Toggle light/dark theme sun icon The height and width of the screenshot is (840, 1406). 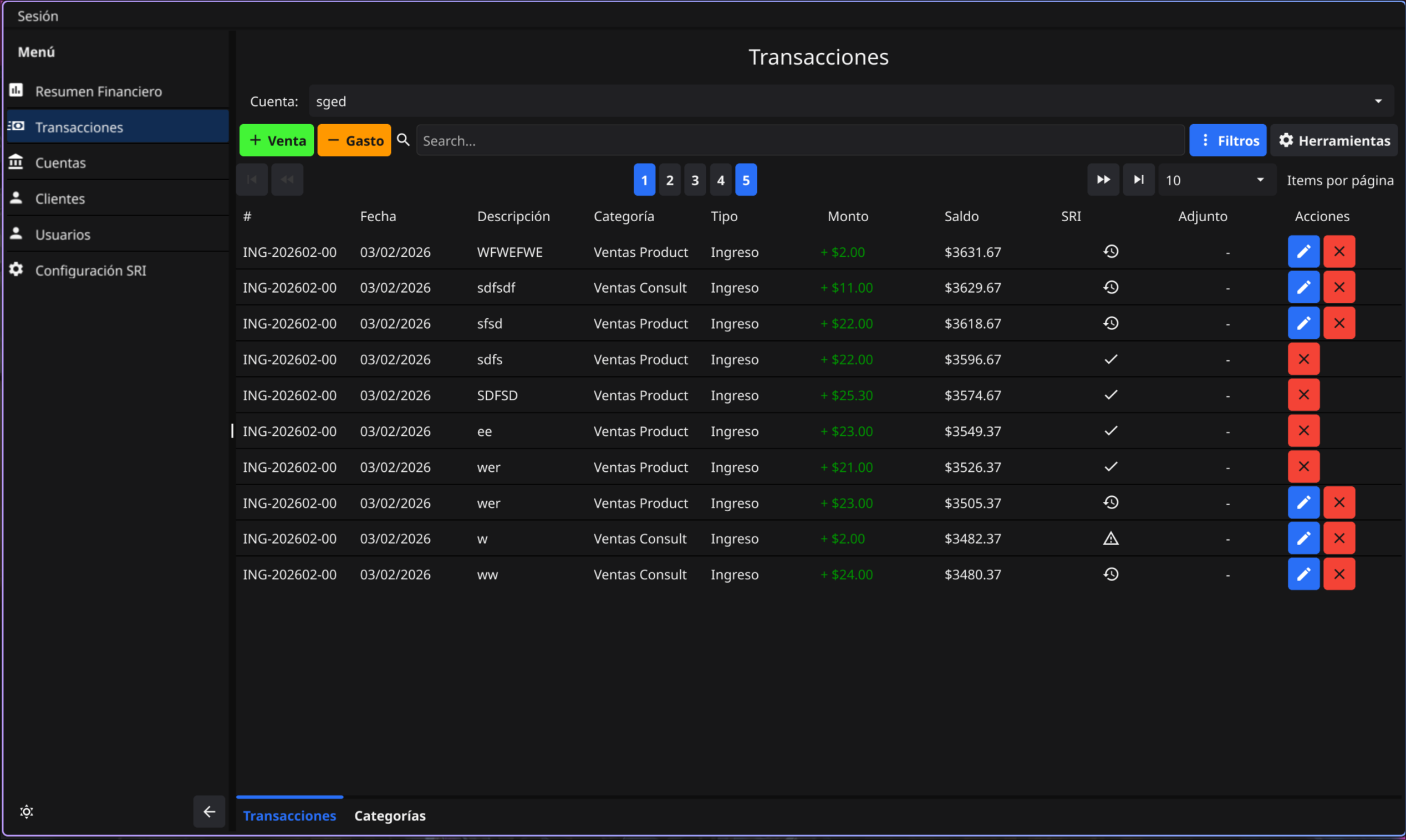27,812
